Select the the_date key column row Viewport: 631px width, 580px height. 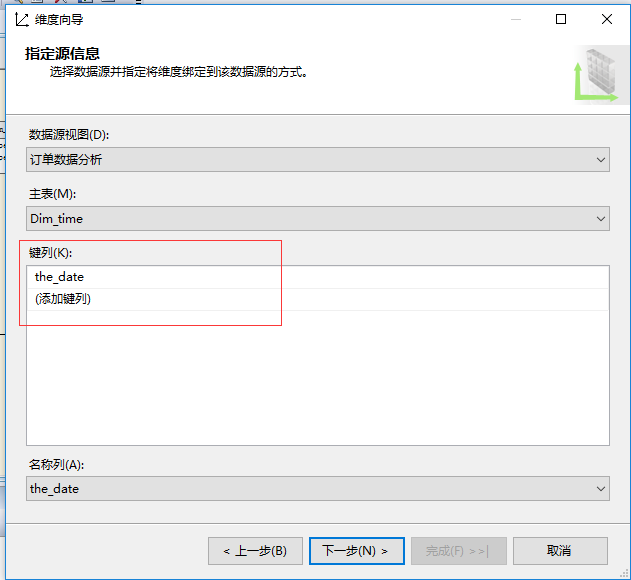tap(318, 277)
